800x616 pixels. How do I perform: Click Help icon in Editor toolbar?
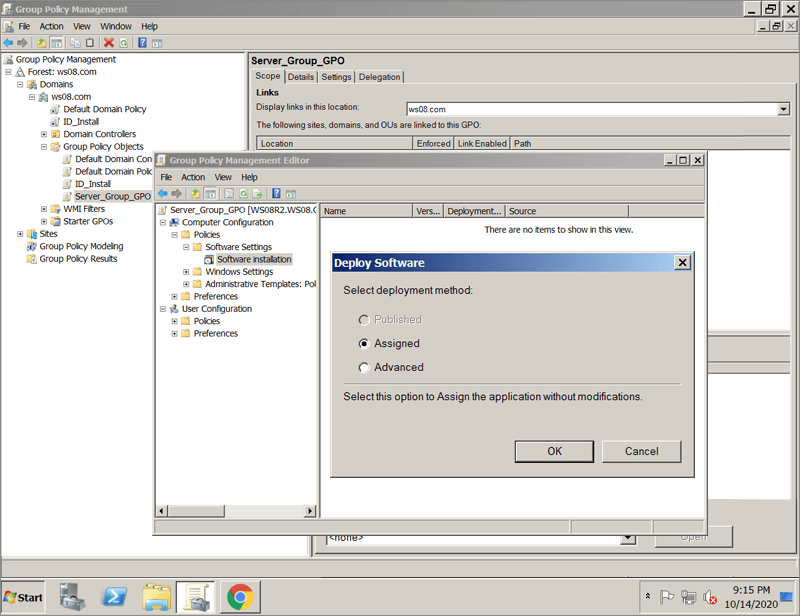(276, 193)
